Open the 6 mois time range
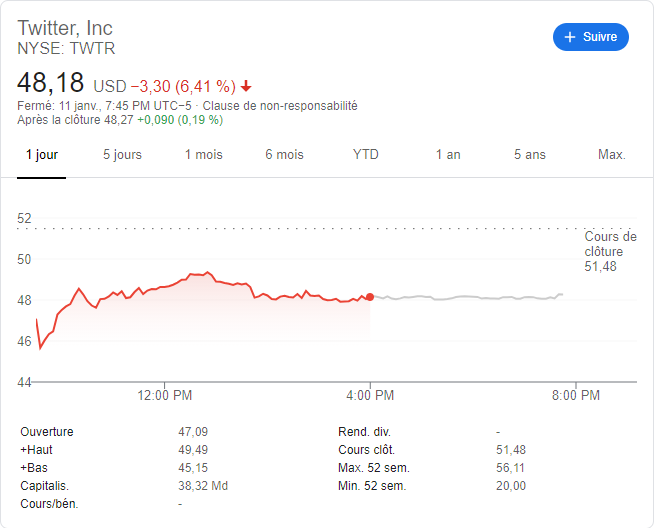Image resolution: width=654 pixels, height=528 pixels. click(284, 155)
